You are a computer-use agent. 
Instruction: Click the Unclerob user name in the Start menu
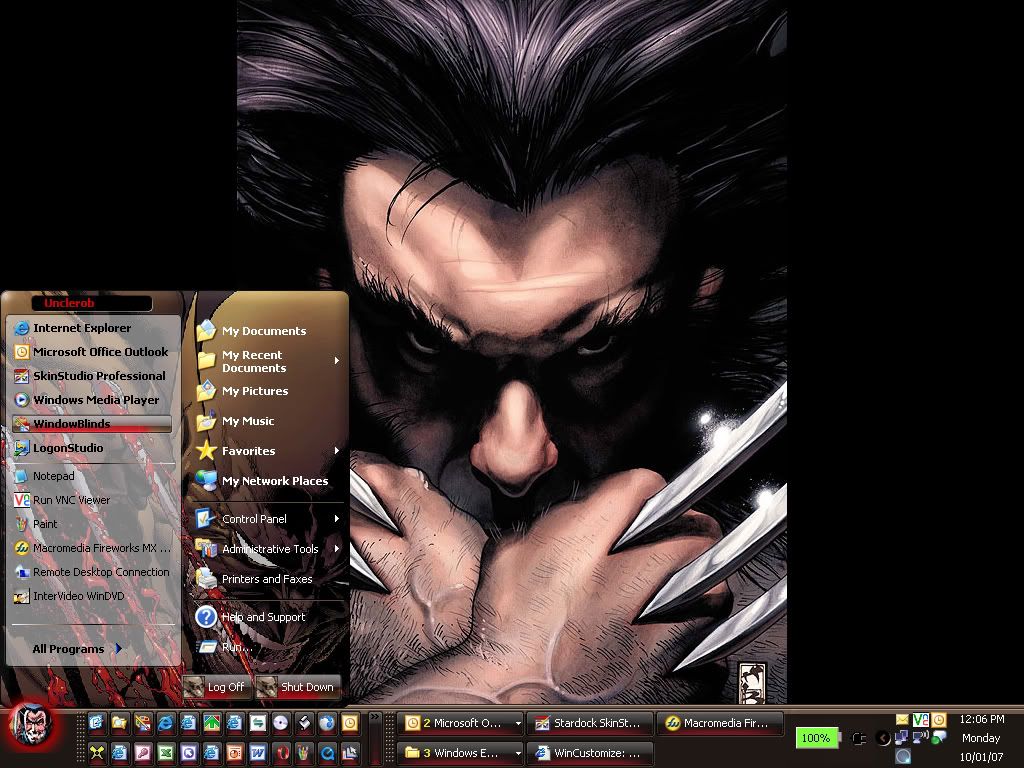pyautogui.click(x=69, y=303)
